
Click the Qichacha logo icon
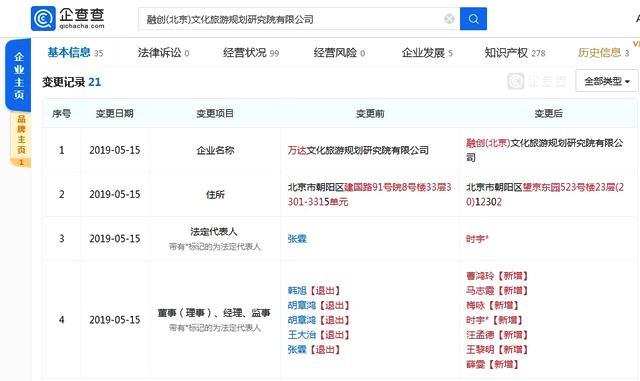click(43, 18)
